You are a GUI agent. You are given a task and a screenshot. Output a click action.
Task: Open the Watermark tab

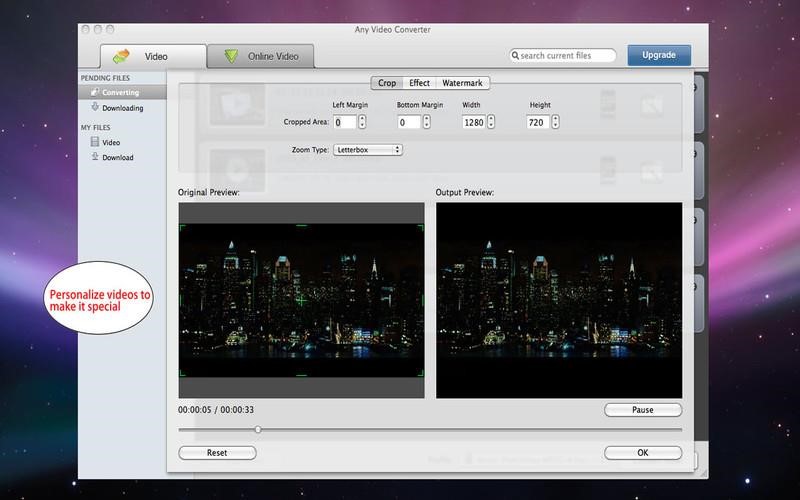coord(462,83)
